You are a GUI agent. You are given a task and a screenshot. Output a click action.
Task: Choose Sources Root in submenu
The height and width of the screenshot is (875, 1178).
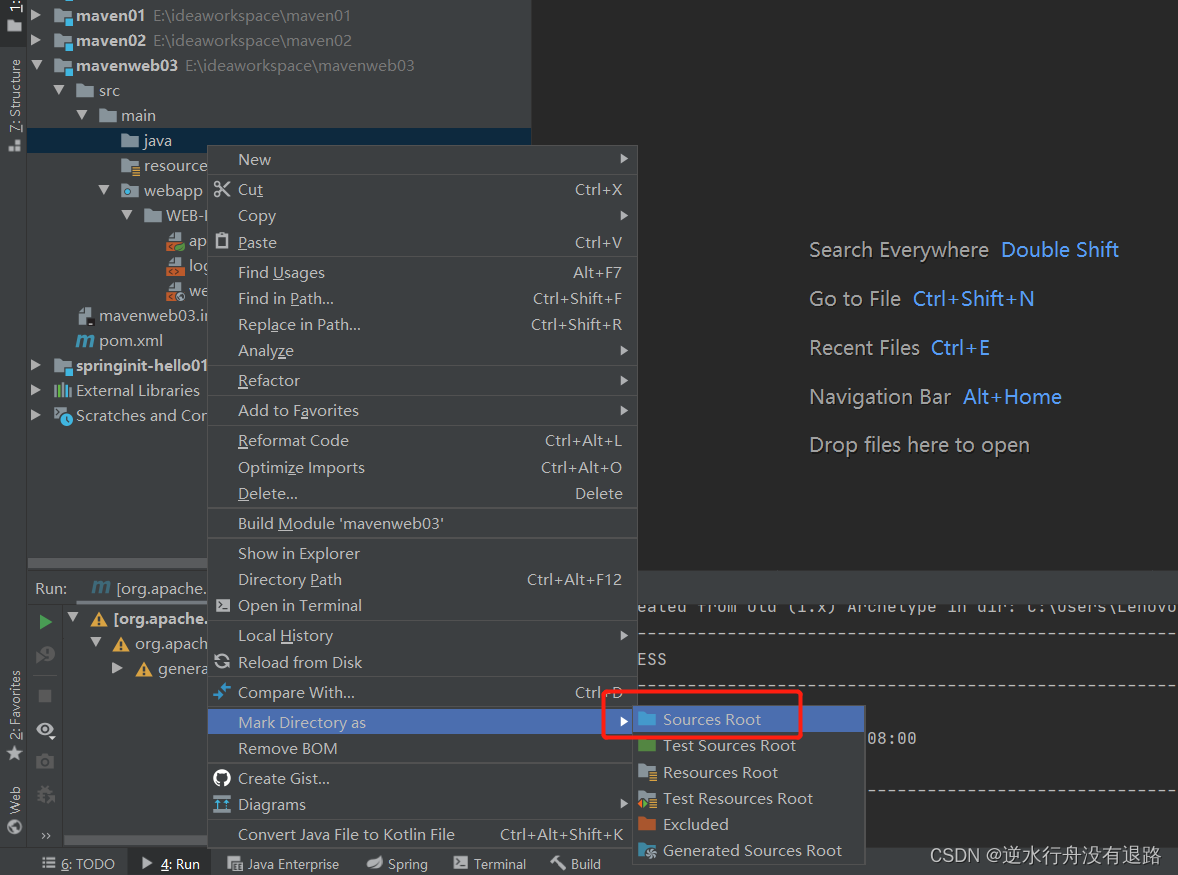(749, 720)
